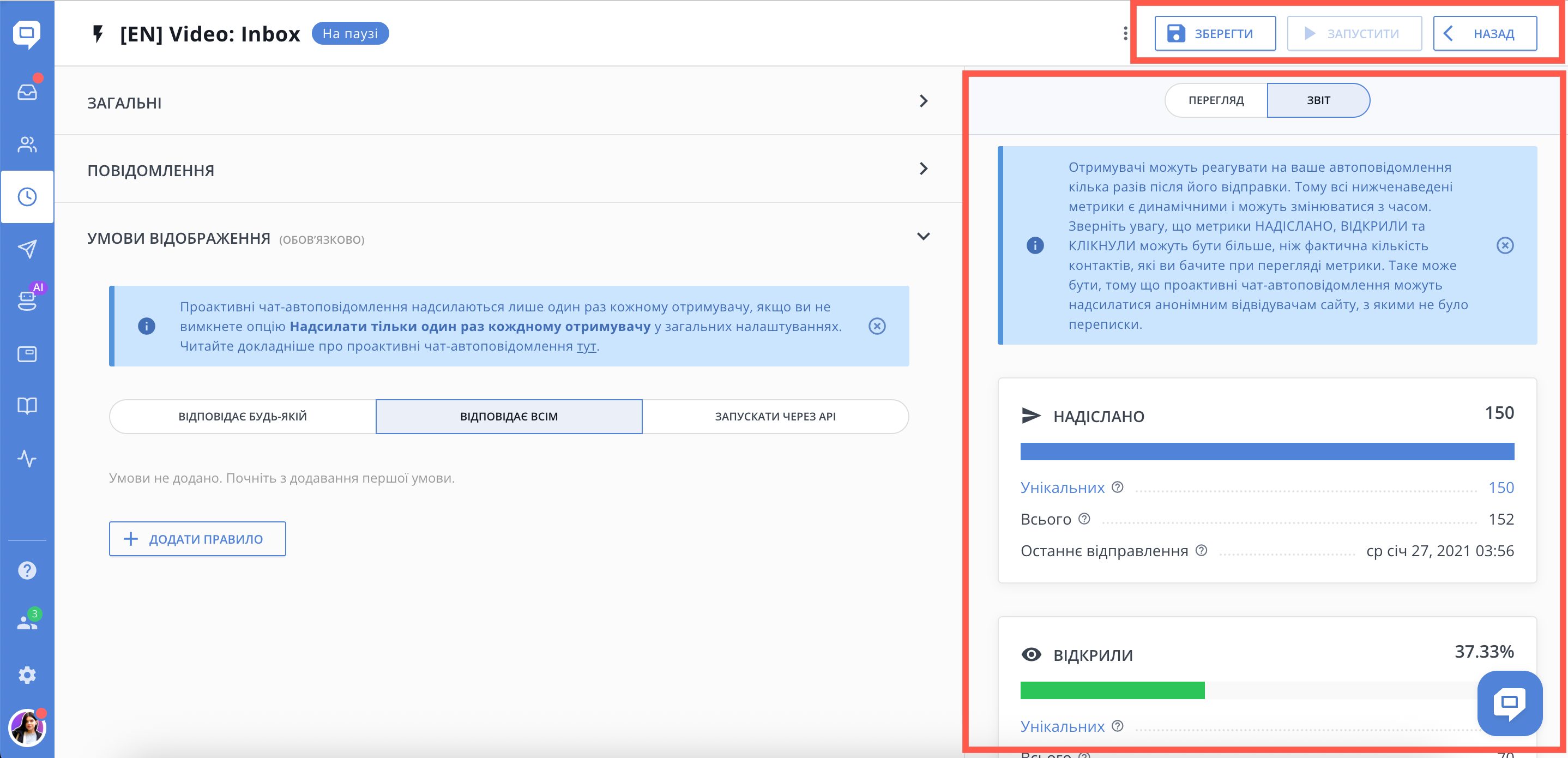Click the 'На паузі' status badge
Viewport: 1568px width, 758px height.
pyautogui.click(x=350, y=33)
